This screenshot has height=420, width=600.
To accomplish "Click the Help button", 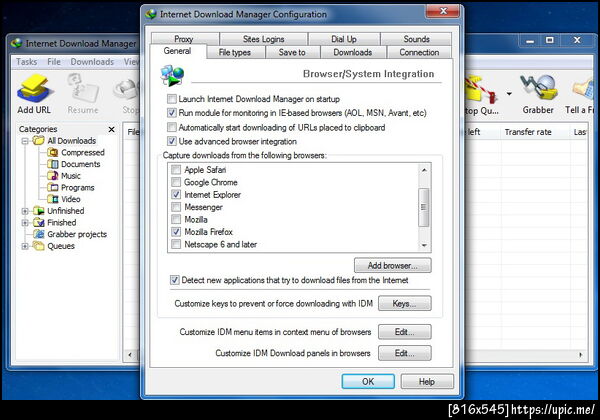I will point(427,381).
